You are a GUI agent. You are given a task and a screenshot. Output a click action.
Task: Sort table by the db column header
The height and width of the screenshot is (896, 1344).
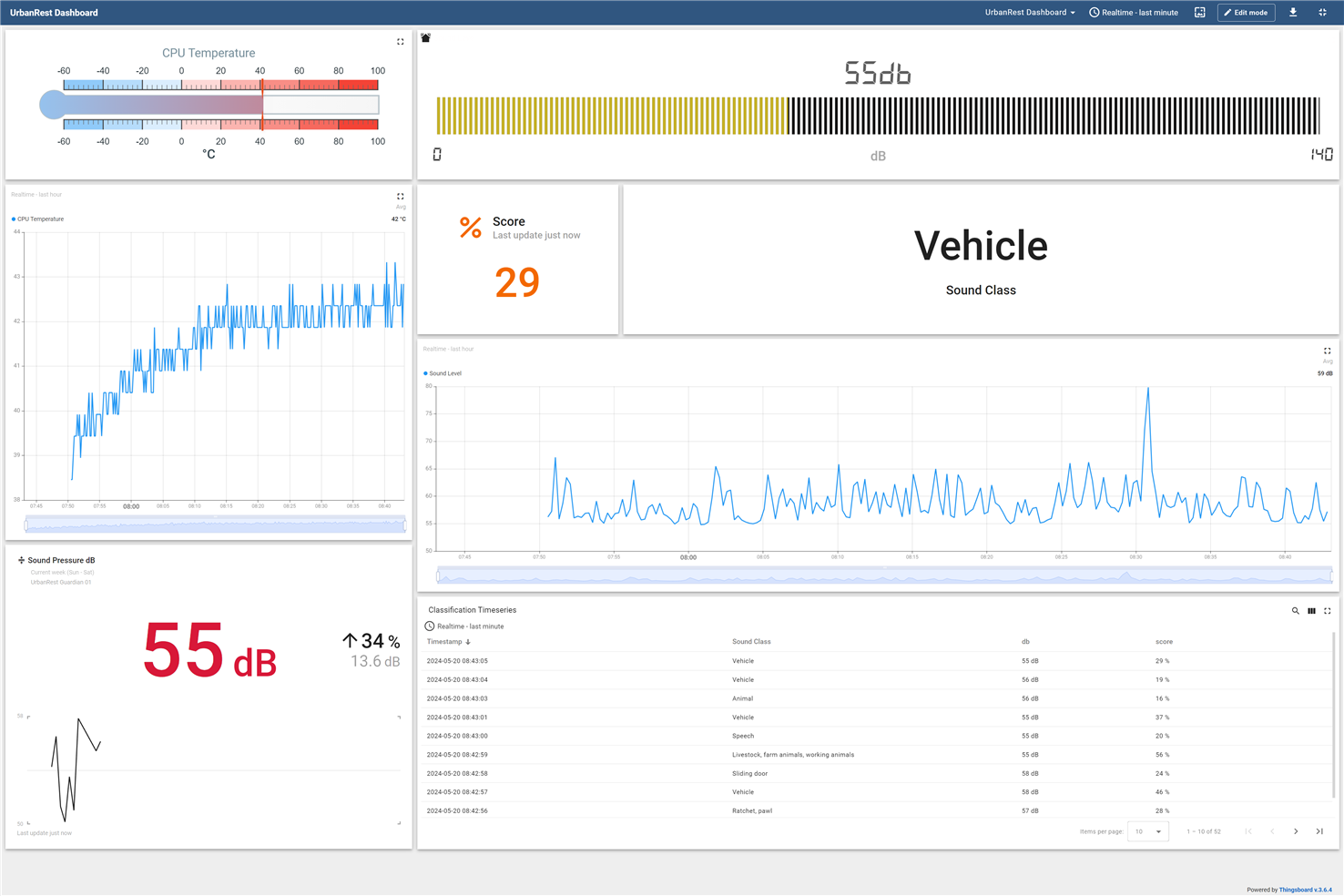tap(1025, 642)
